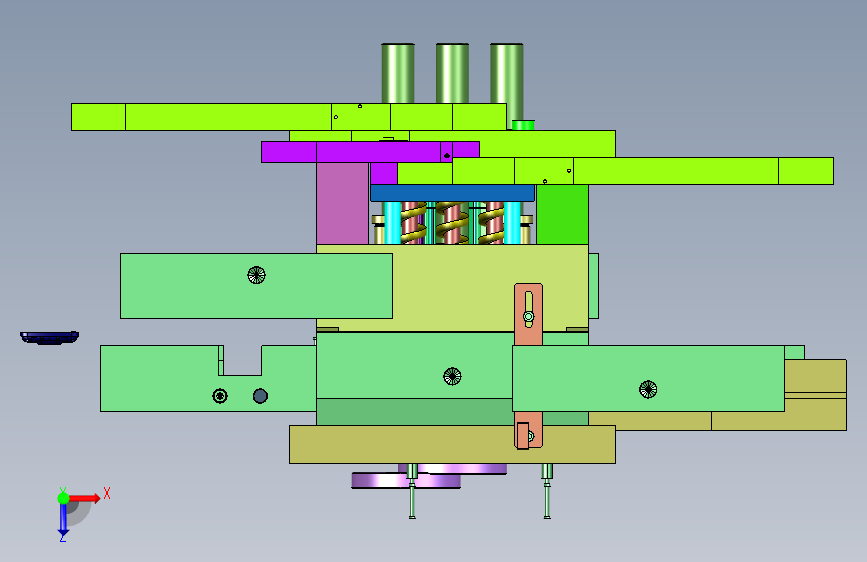Click the red X axis arrow of triad
Image resolution: width=867 pixels, height=562 pixels.
84,498
